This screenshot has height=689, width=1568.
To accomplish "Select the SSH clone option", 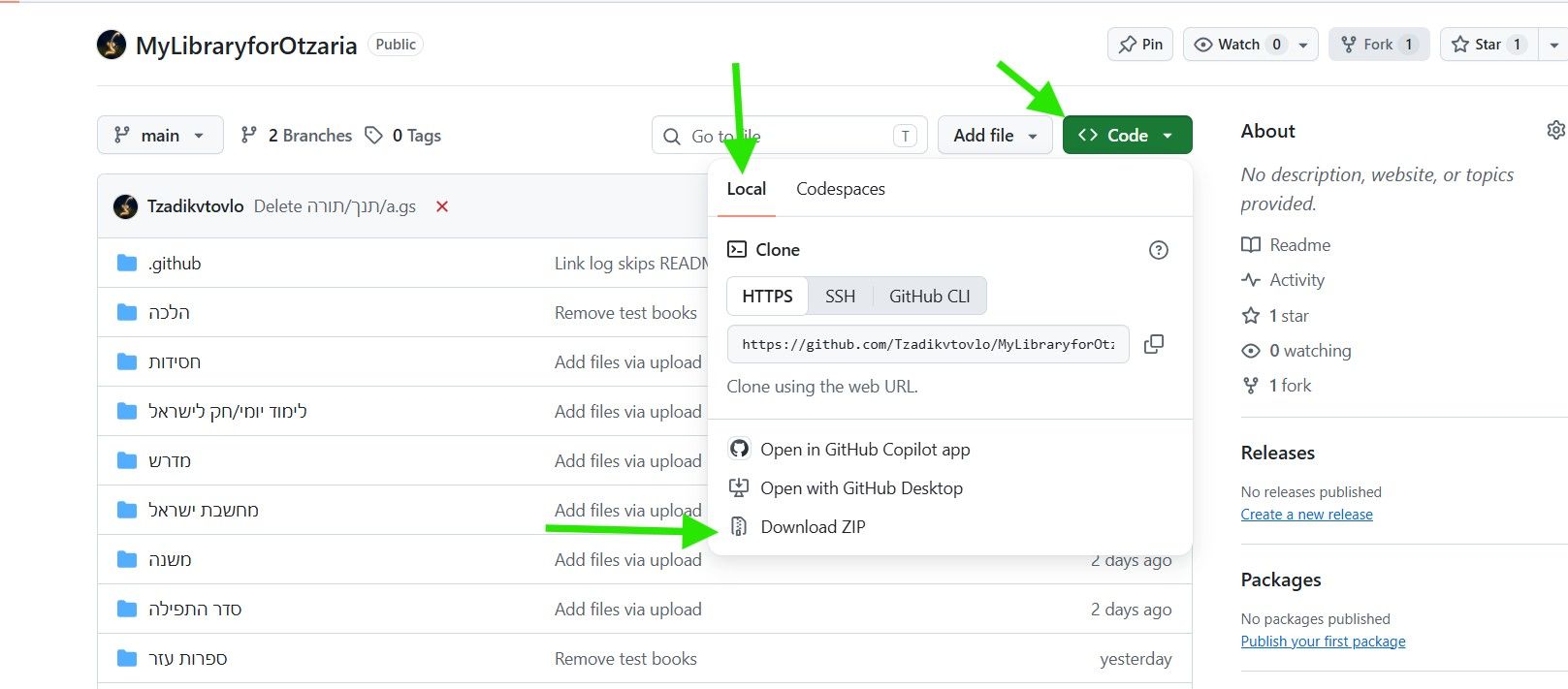I will tap(841, 297).
